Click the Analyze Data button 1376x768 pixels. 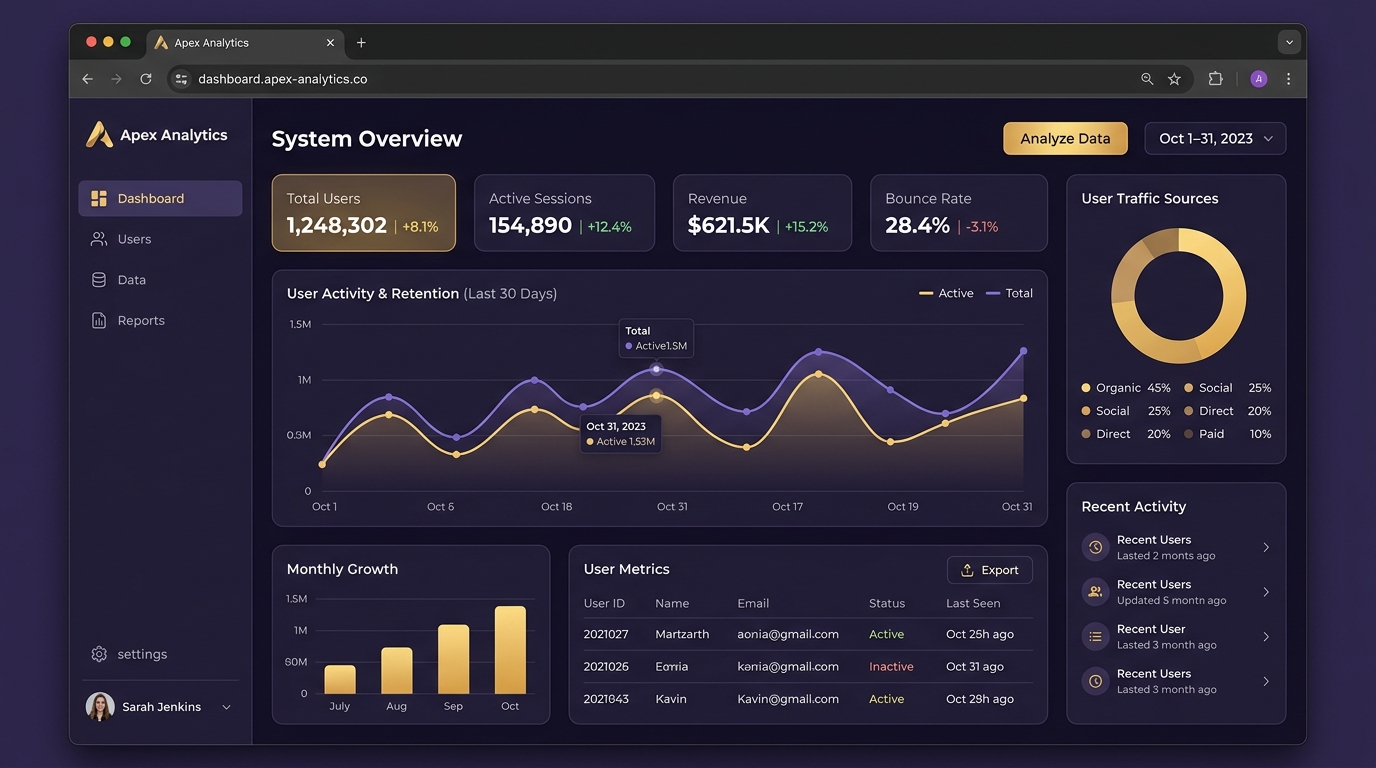coord(1065,139)
